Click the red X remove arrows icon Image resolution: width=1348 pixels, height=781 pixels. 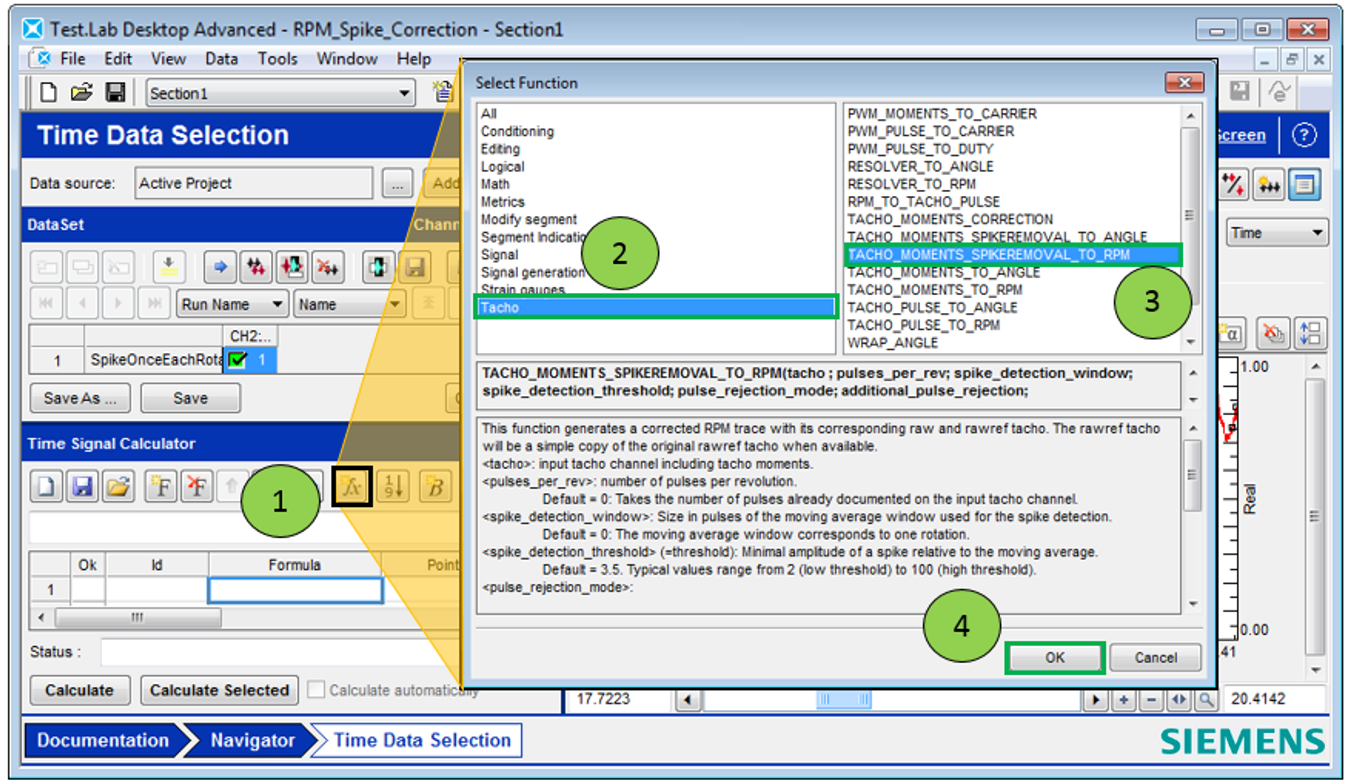pos(326,266)
